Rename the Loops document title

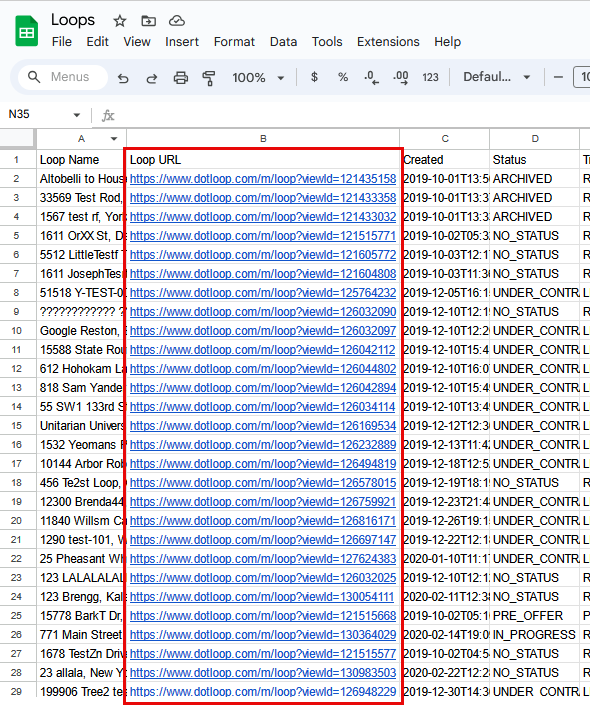pyautogui.click(x=73, y=20)
